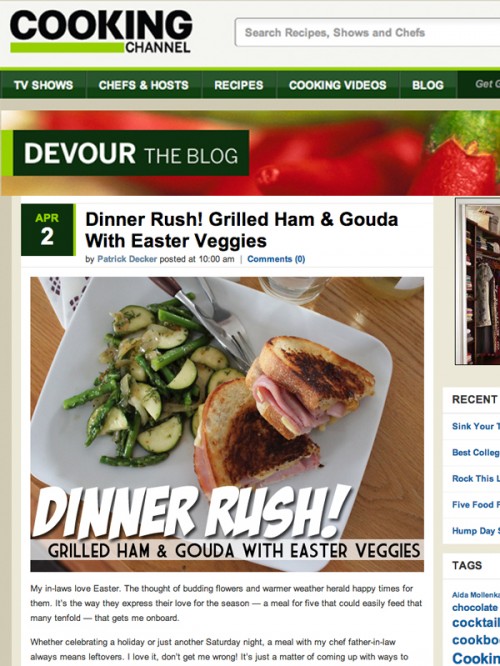This screenshot has height=666, width=500.
Task: Go to the Recipes section
Action: (239, 85)
